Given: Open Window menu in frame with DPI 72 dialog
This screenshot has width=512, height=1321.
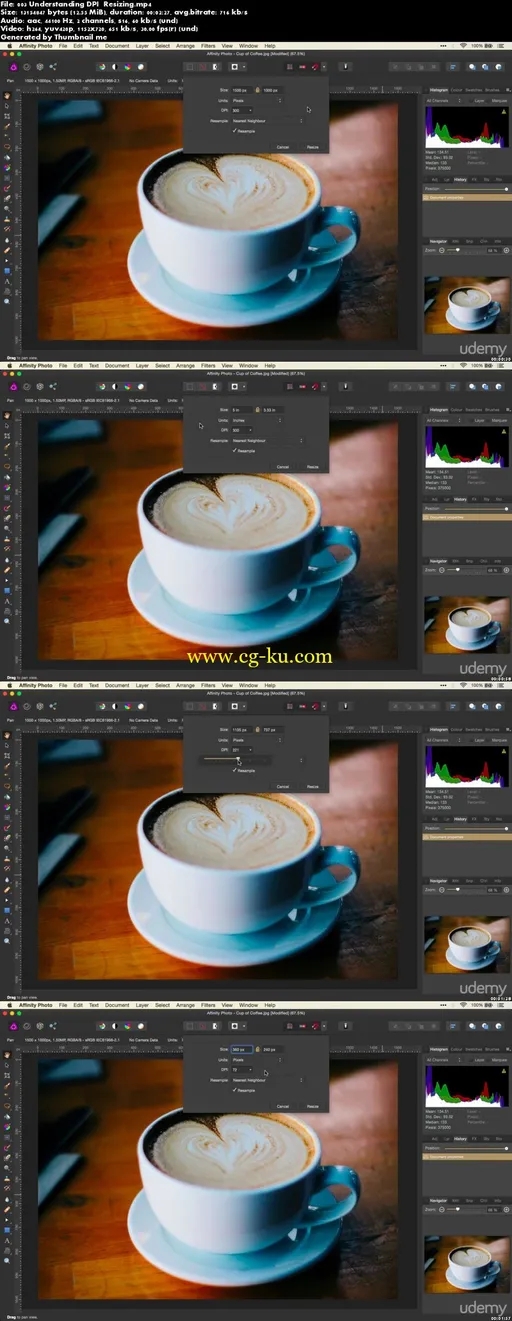Looking at the screenshot, I should click(x=248, y=1006).
